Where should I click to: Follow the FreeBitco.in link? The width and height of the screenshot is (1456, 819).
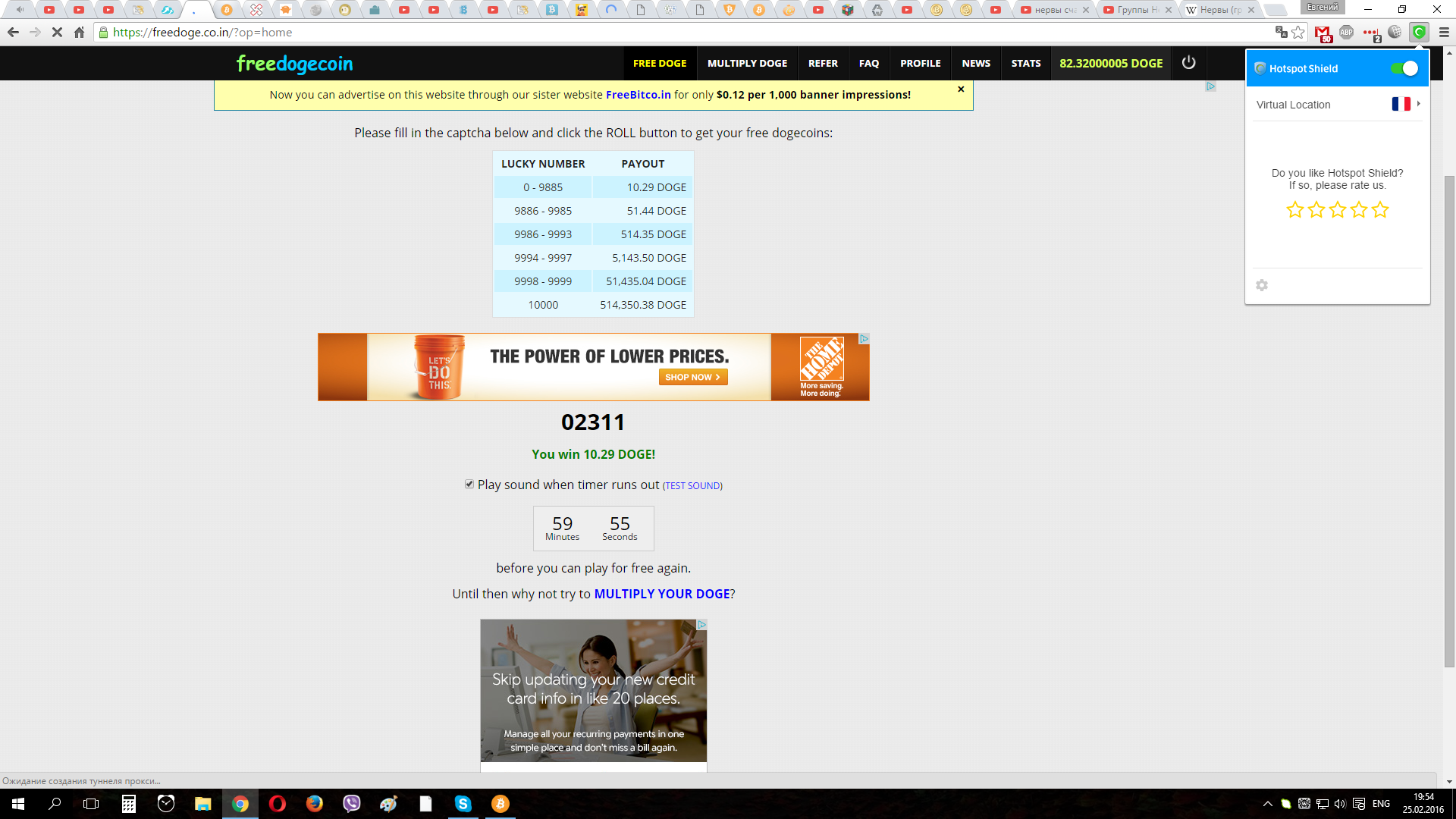coord(638,95)
